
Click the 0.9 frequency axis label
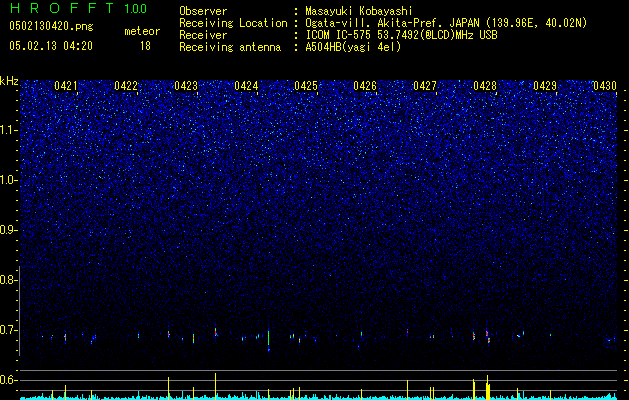pos(9,230)
